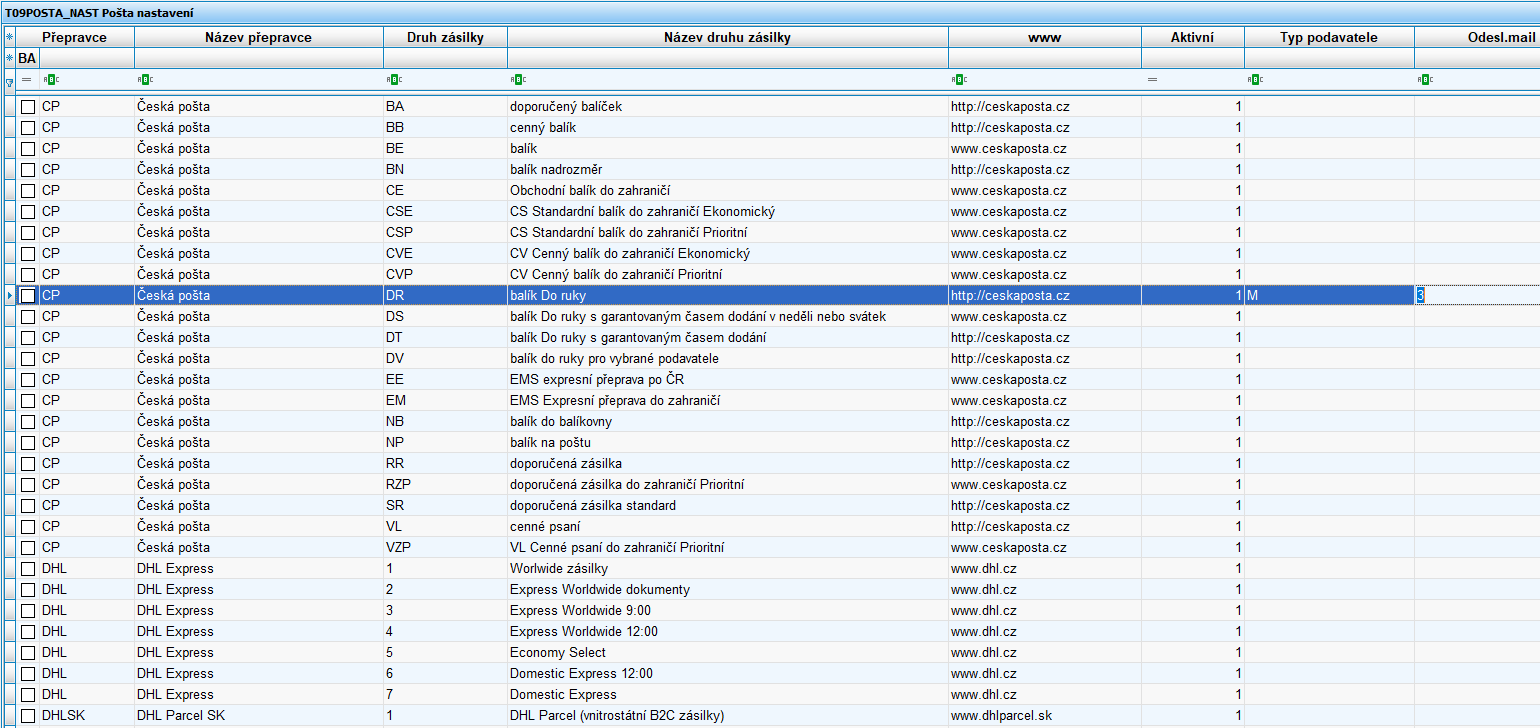1540x728 pixels.
Task: Click the ABC filter icon under Druh zásilky
Action: pyautogui.click(x=394, y=79)
